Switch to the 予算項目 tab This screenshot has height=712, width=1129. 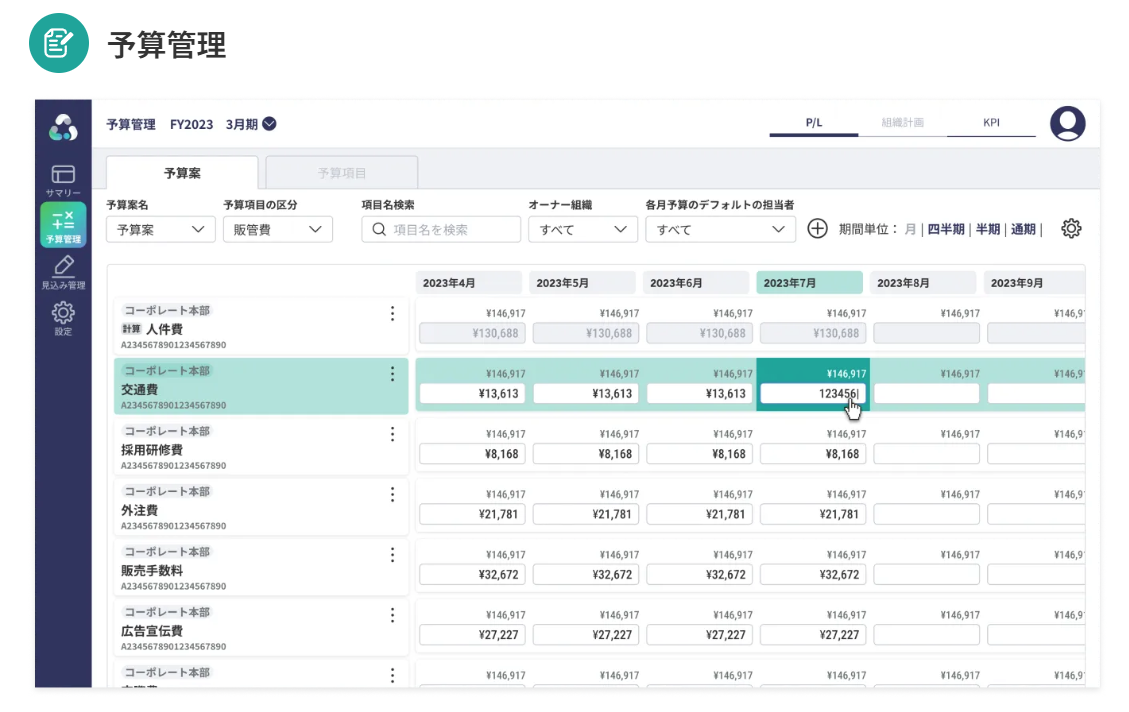342,173
